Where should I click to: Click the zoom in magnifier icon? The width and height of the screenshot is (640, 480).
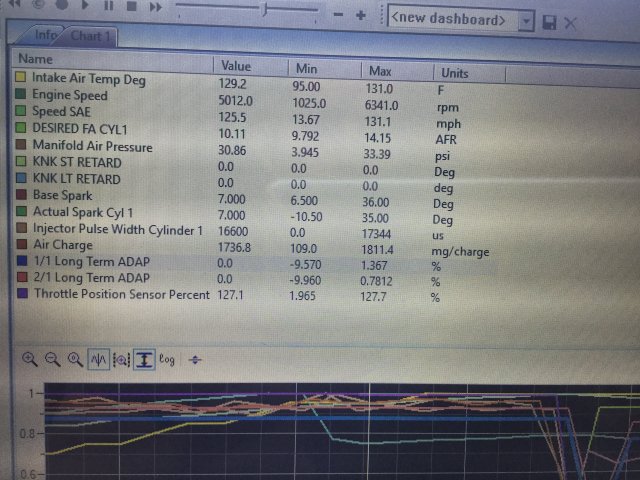point(28,358)
